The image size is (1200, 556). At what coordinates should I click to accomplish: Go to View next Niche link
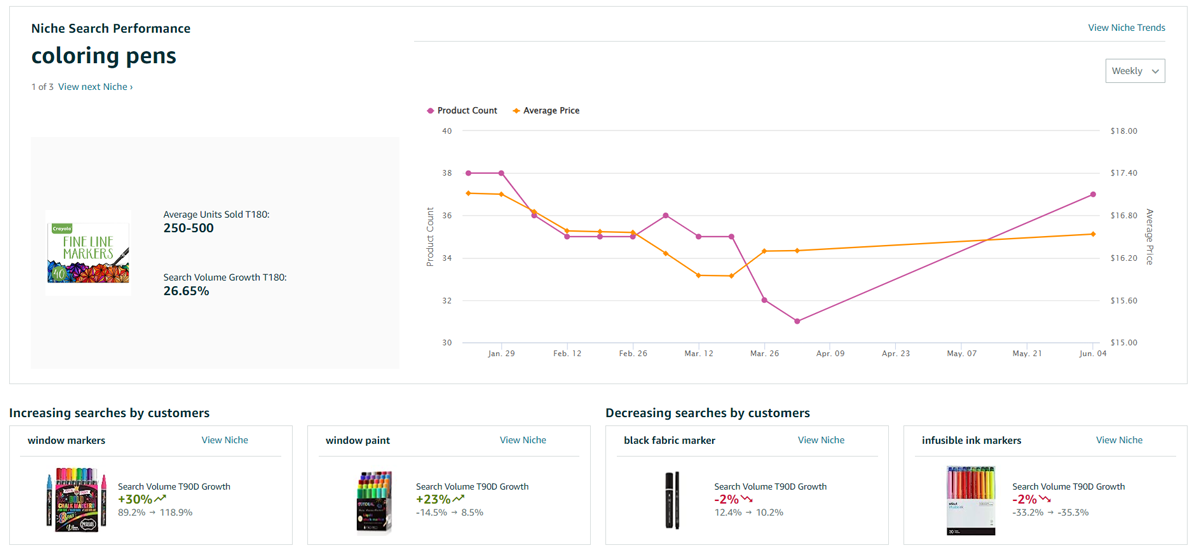95,87
